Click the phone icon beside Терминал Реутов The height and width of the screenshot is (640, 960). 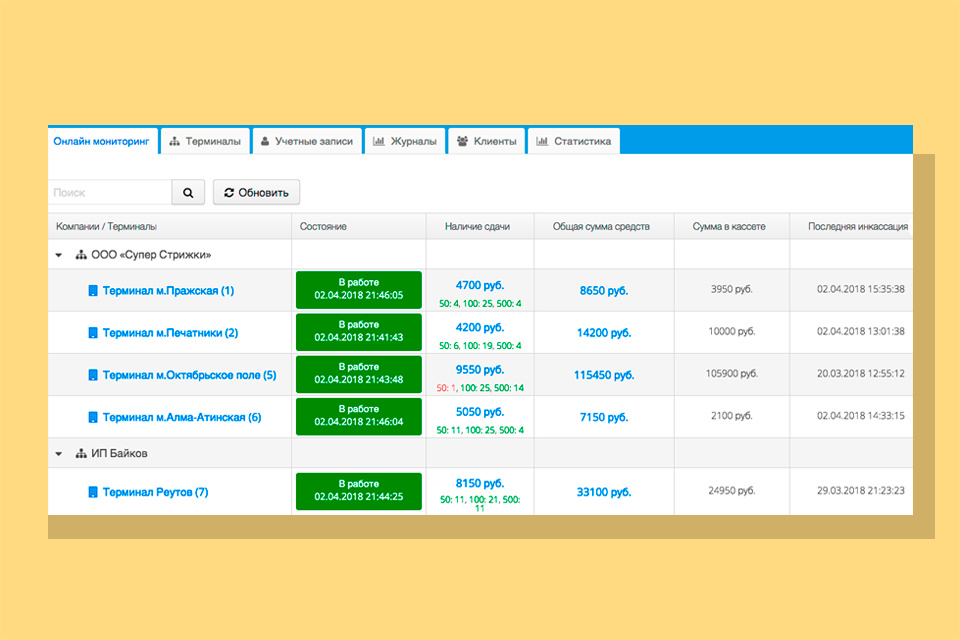93,493
